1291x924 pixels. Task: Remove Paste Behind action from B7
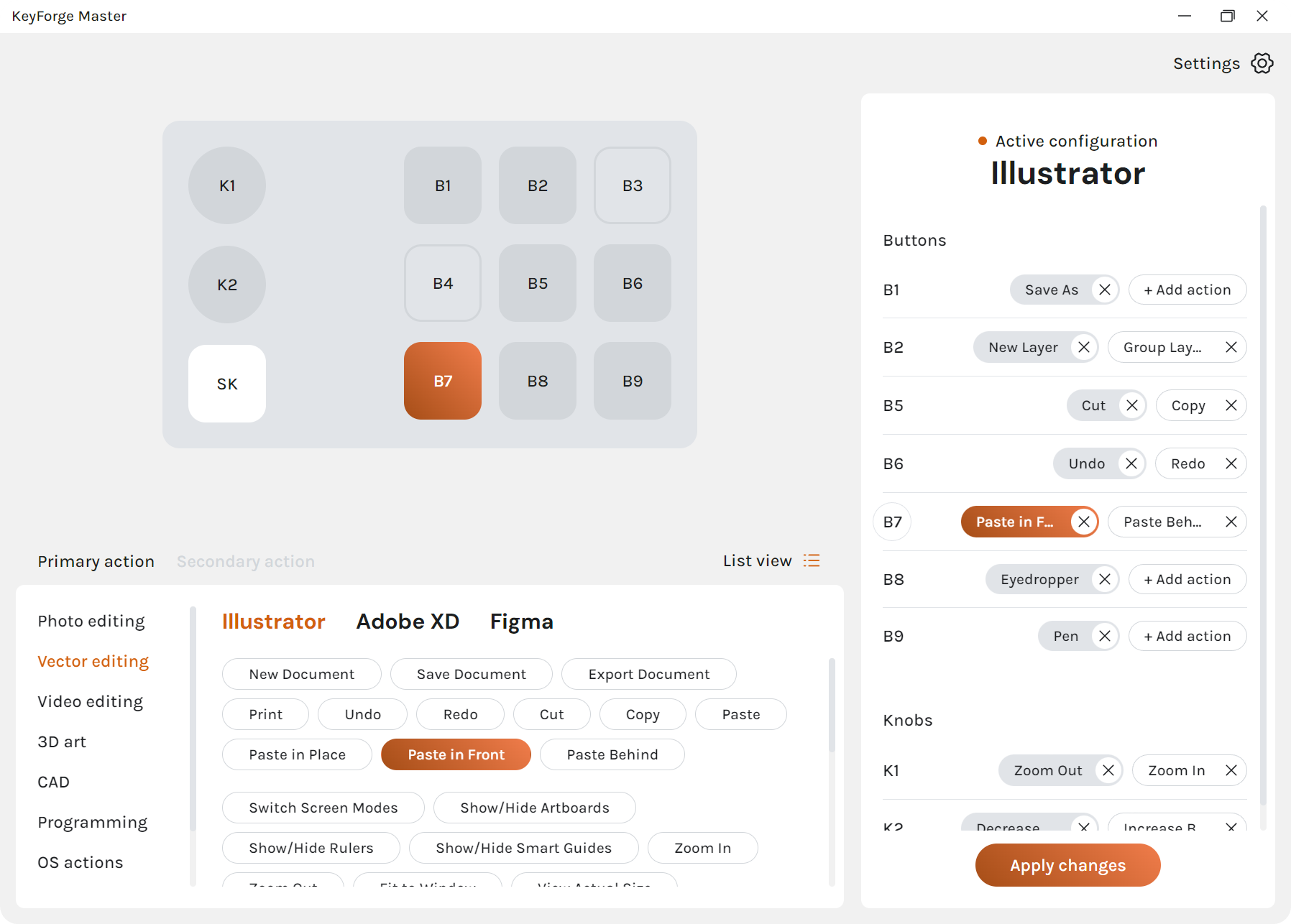(1231, 522)
